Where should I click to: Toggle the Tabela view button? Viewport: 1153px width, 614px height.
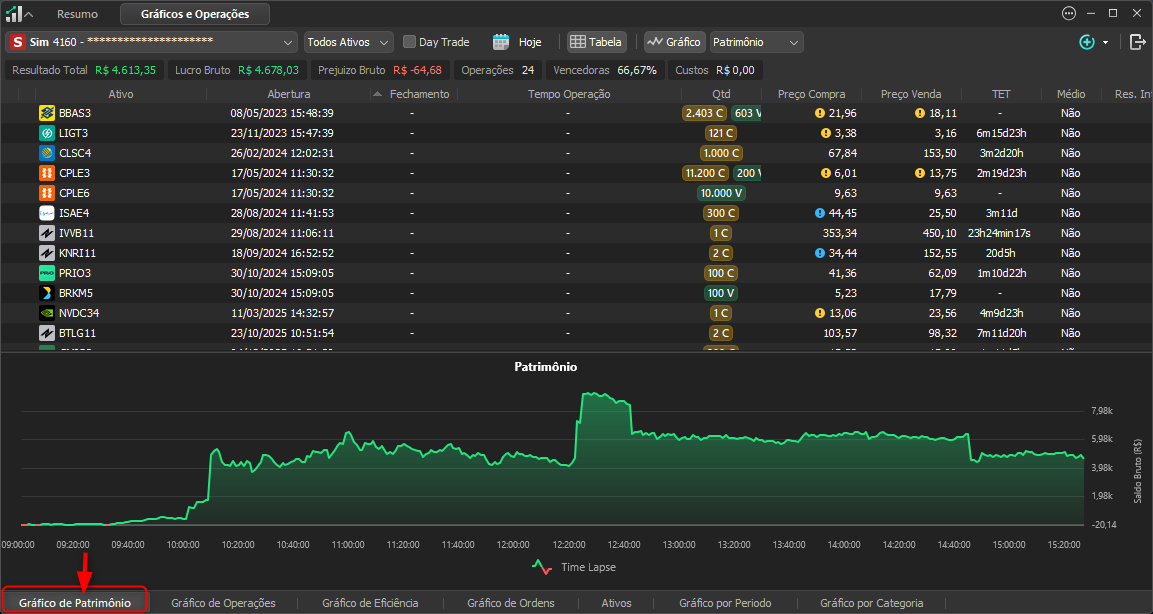pyautogui.click(x=596, y=42)
